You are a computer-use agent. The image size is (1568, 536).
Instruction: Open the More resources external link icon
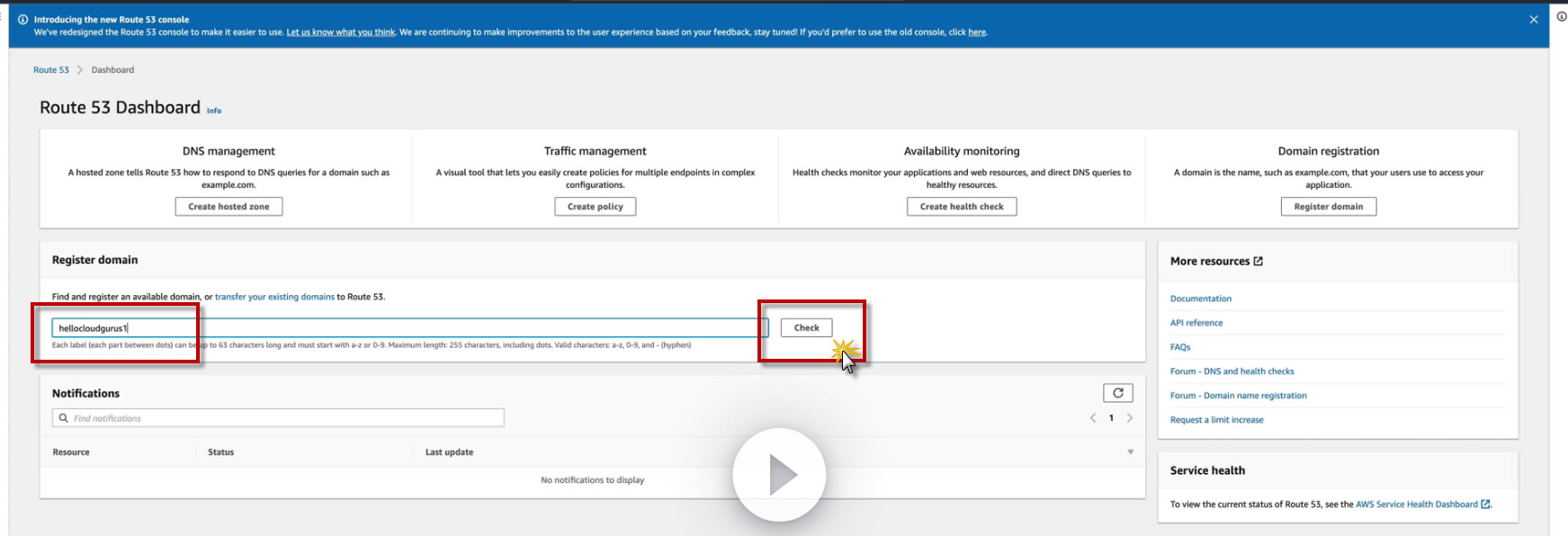click(1258, 262)
